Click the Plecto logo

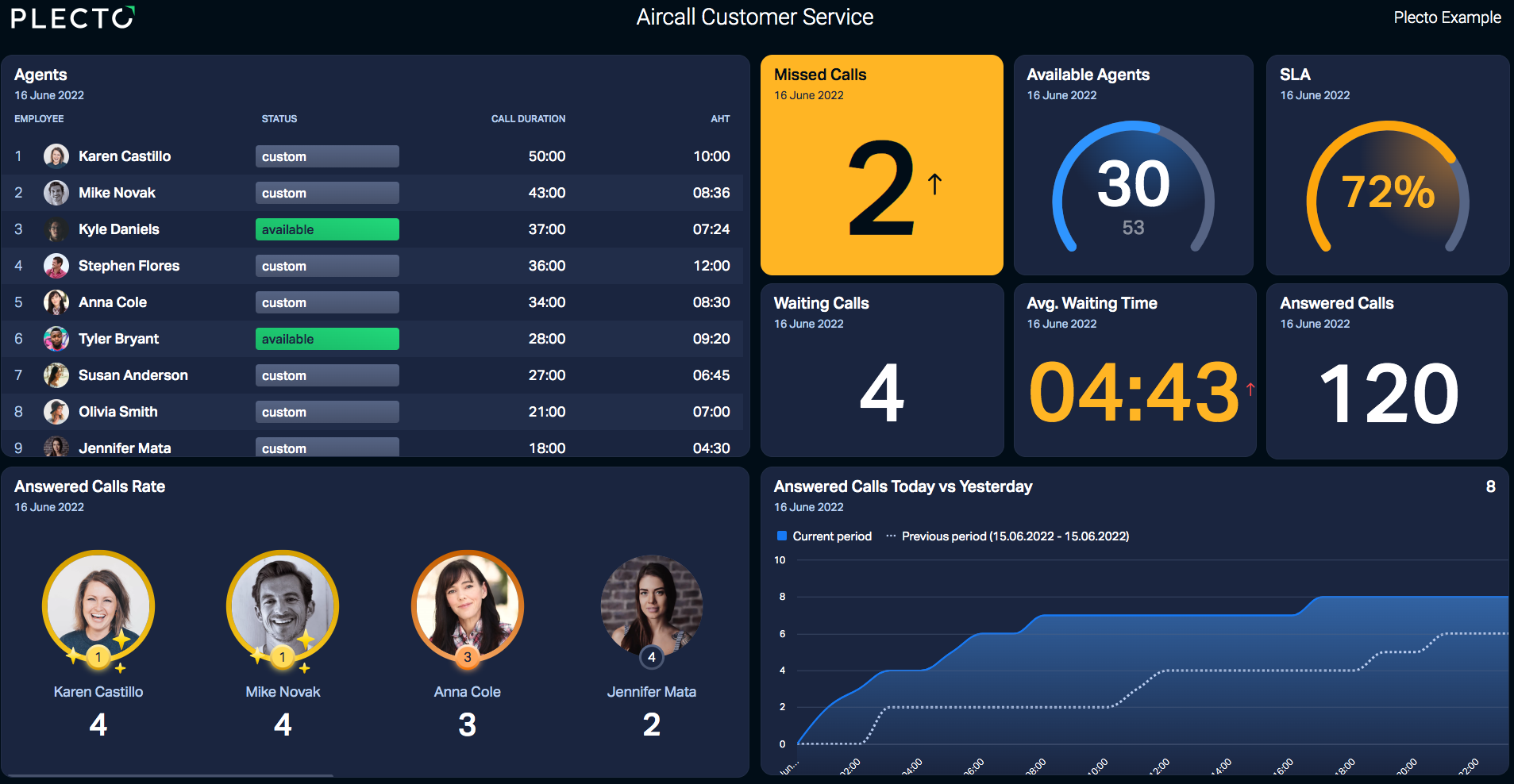coord(72,17)
